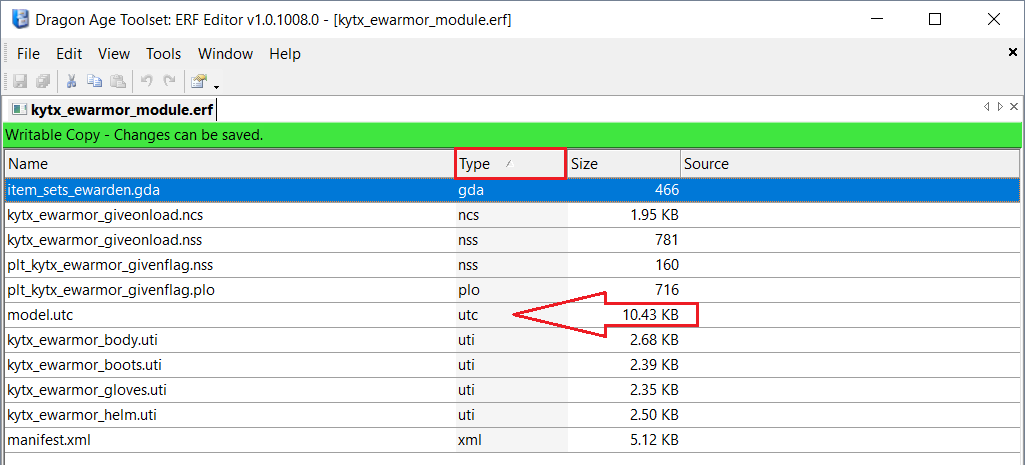Click the Copy toolbar icon
Image resolution: width=1025 pixels, height=465 pixels.
[x=95, y=81]
